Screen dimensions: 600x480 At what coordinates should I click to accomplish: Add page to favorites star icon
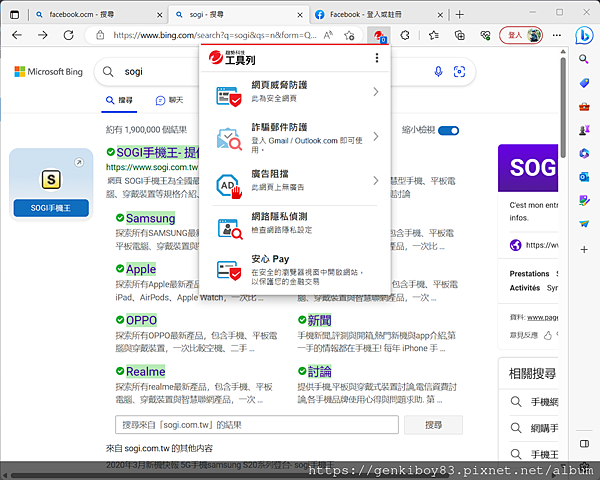(x=349, y=36)
